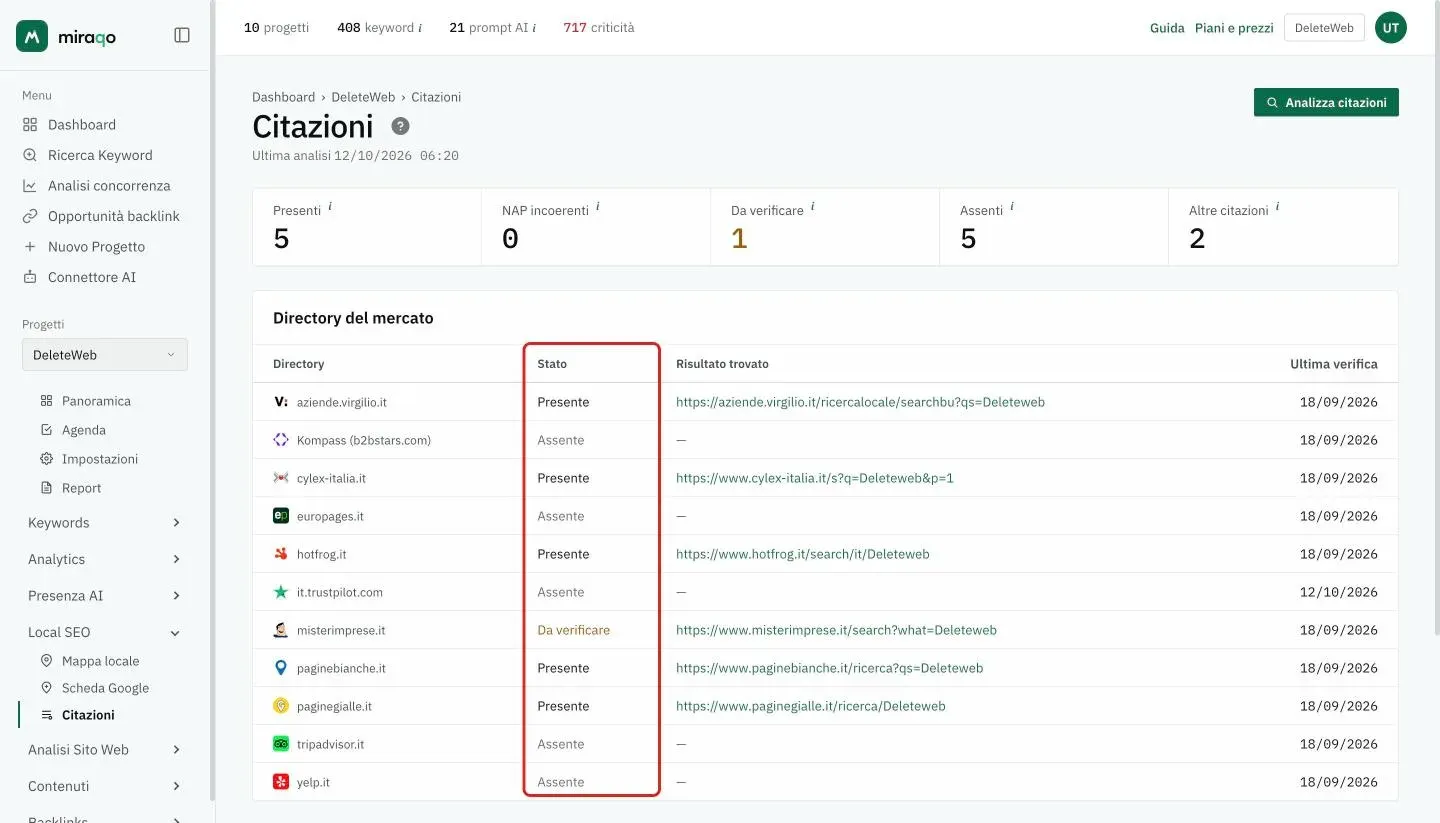Expand the Analytics sidebar section
The height and width of the screenshot is (823, 1440).
[x=104, y=559]
